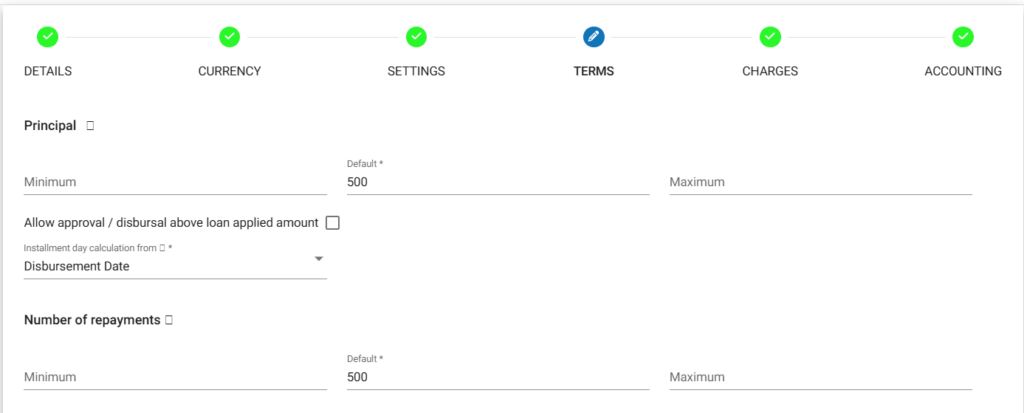Click the Principal Minimum input field
The image size is (1024, 413).
click(175, 182)
